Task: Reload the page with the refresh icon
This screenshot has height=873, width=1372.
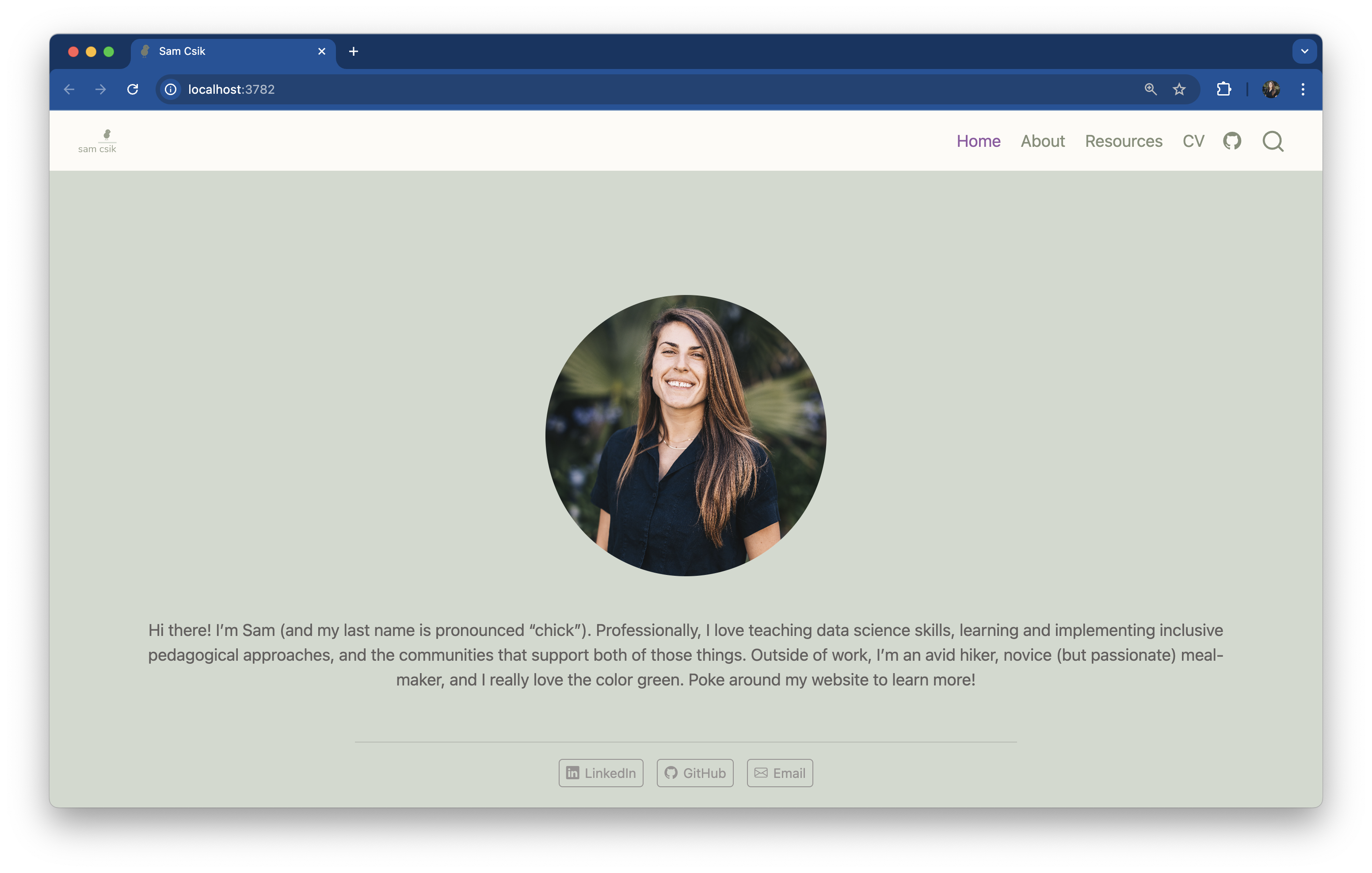Action: coord(133,89)
